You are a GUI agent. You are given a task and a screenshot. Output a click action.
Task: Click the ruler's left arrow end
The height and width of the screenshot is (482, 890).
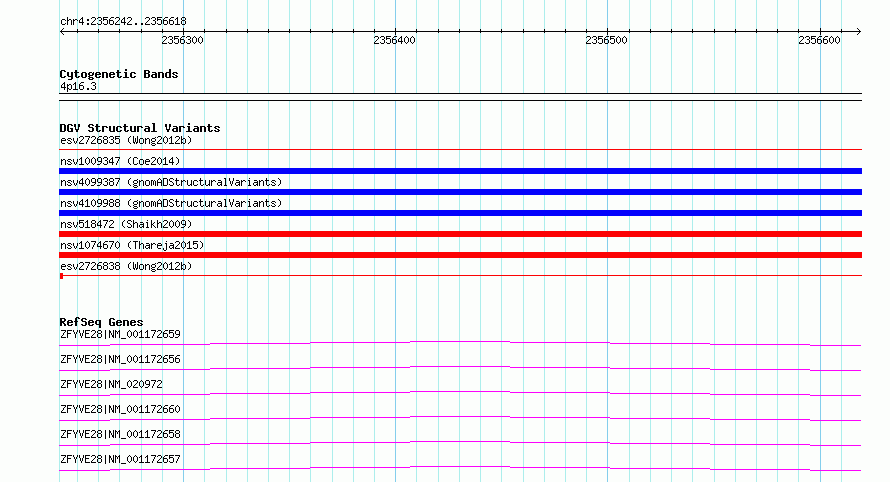click(x=62, y=31)
